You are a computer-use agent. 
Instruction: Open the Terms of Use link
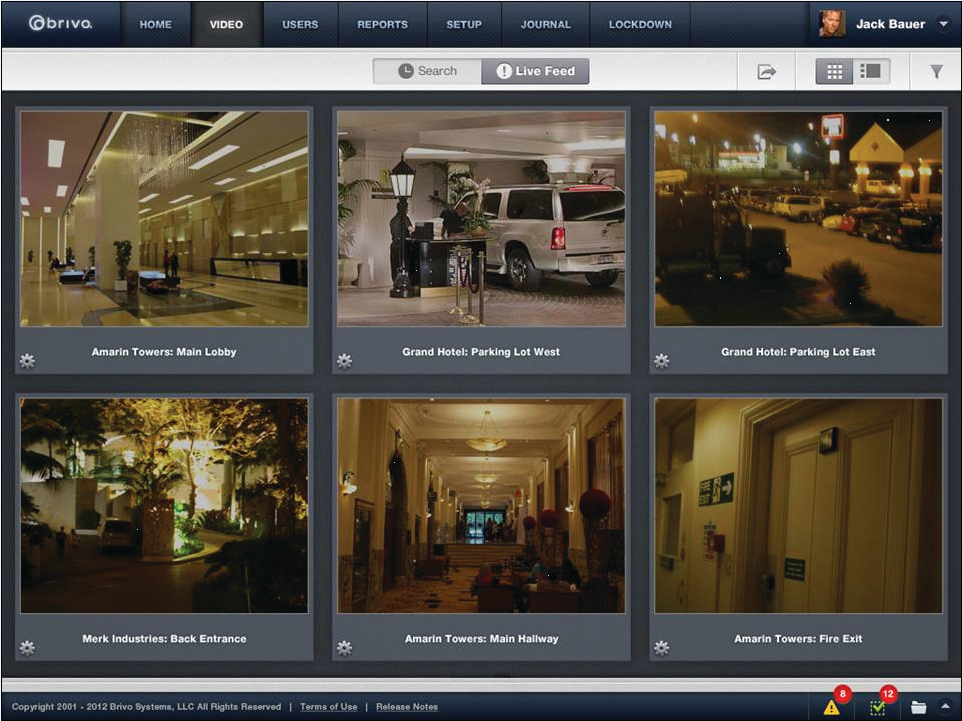tap(328, 707)
